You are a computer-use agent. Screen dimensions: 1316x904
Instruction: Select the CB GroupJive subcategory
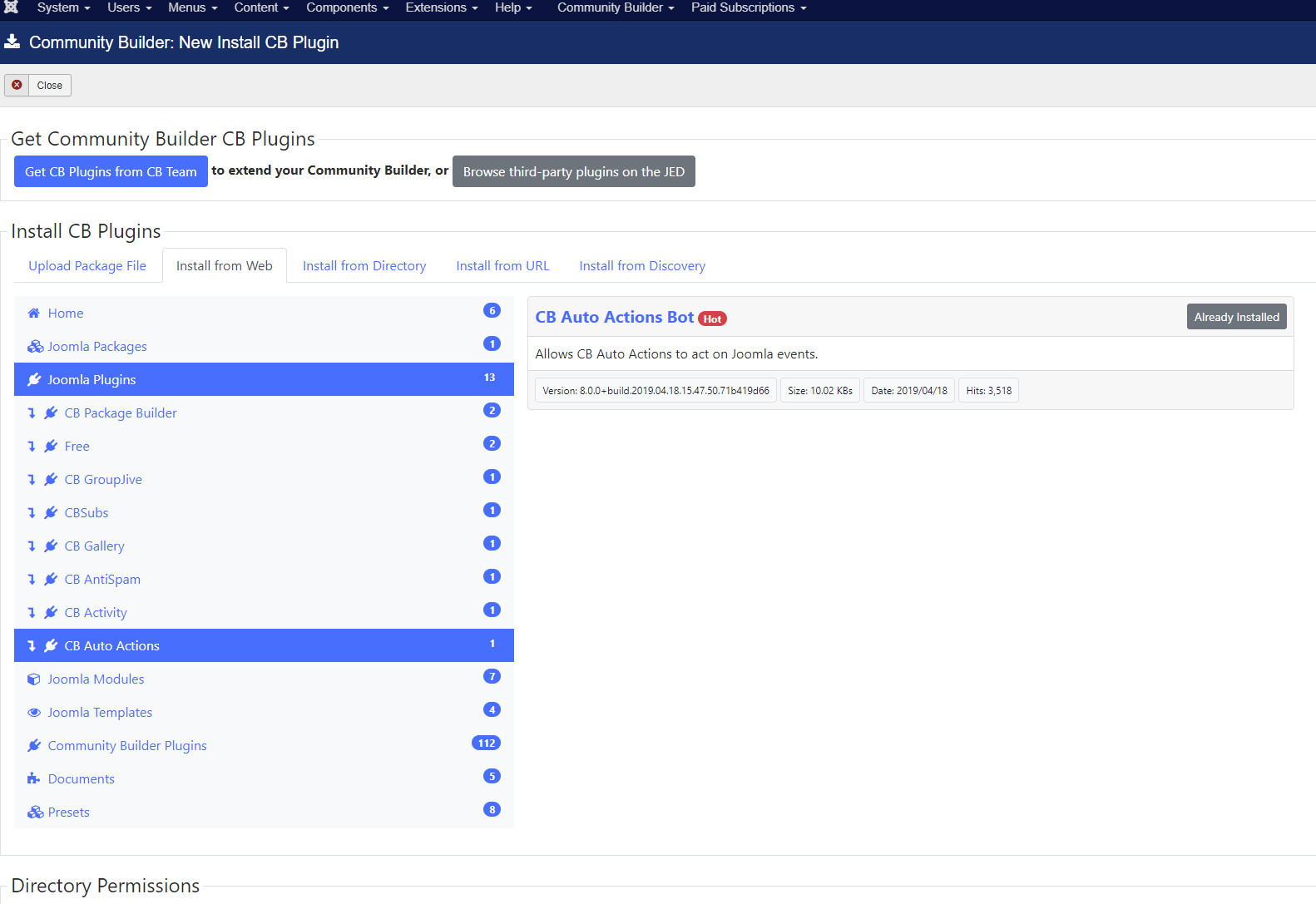(x=264, y=479)
